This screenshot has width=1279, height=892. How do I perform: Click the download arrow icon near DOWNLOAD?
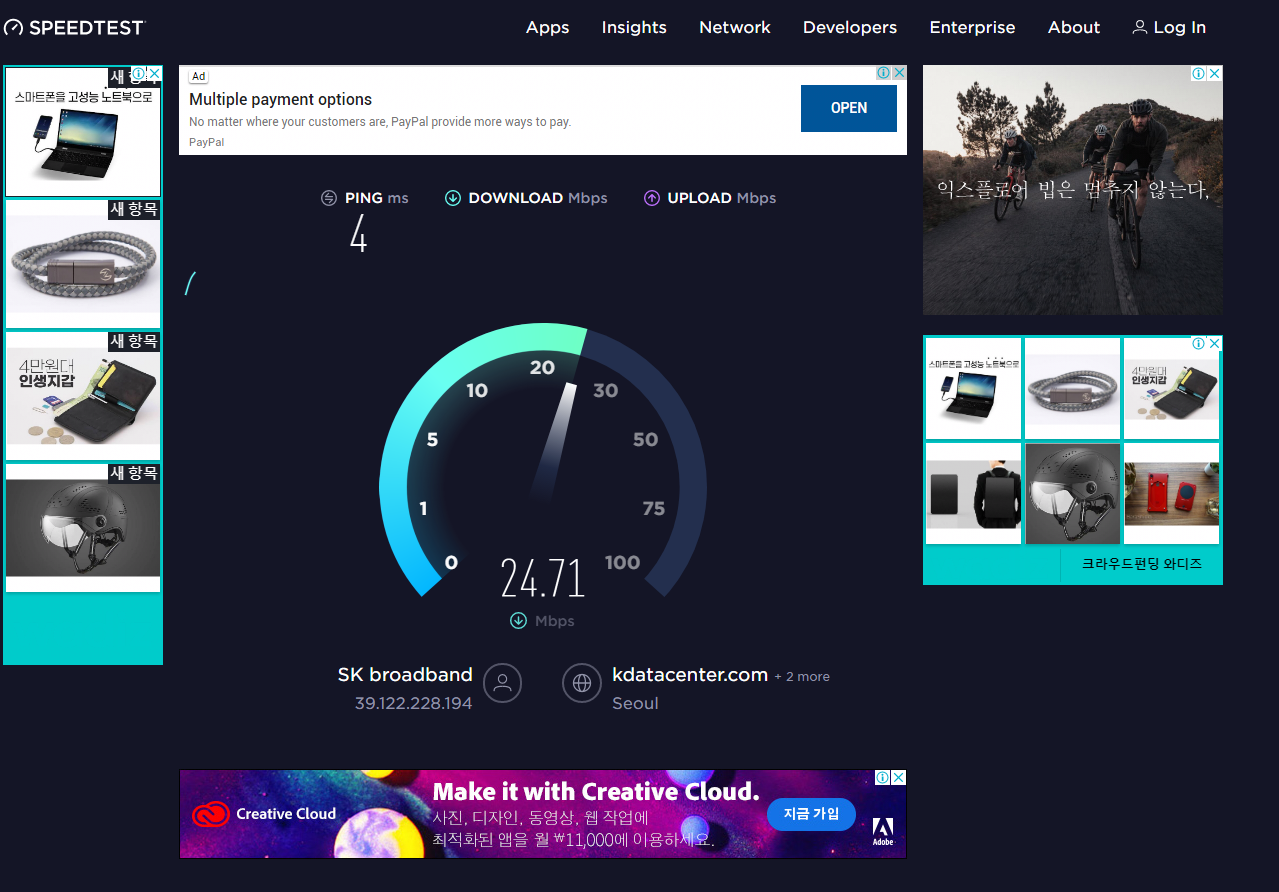pyautogui.click(x=453, y=198)
